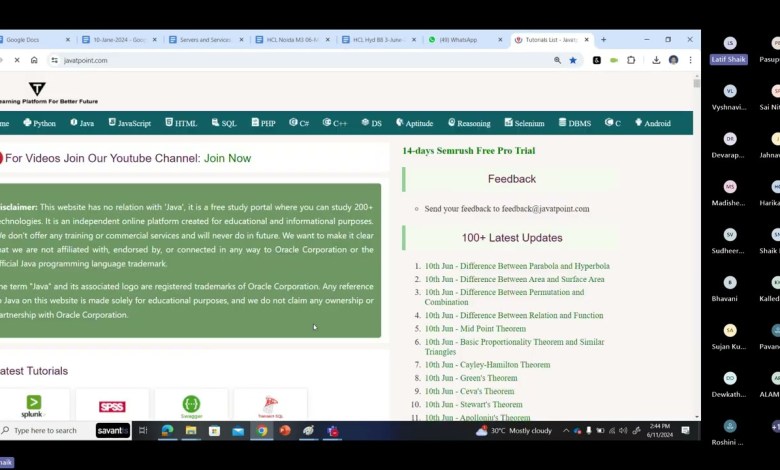Image resolution: width=780 pixels, height=470 pixels.
Task: Open Difference Between Parabola and Hyperbola
Action: (x=517, y=266)
